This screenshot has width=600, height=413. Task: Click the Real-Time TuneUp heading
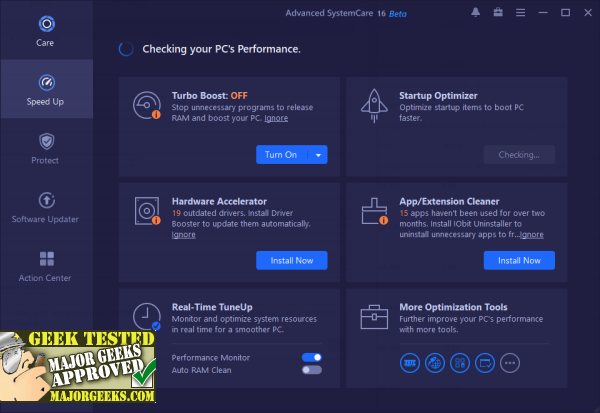212,307
